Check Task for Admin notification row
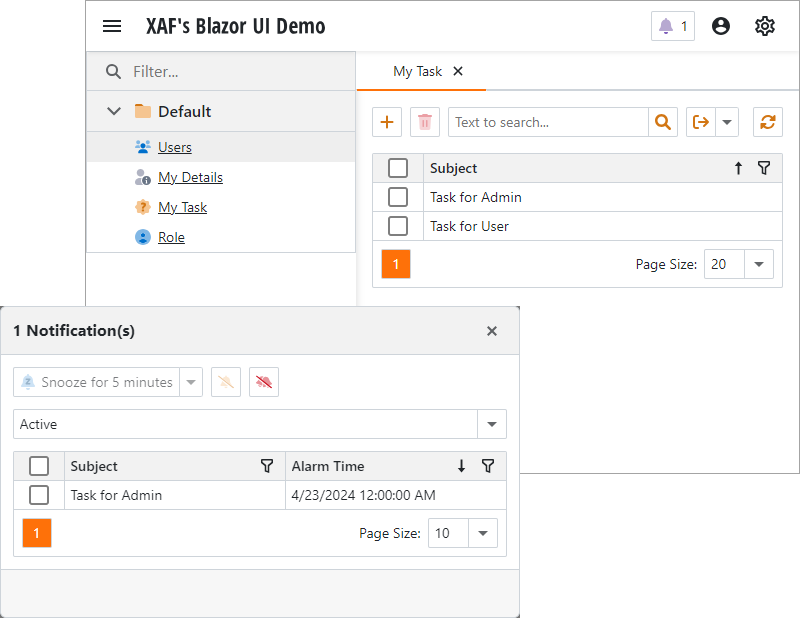 click(x=39, y=495)
